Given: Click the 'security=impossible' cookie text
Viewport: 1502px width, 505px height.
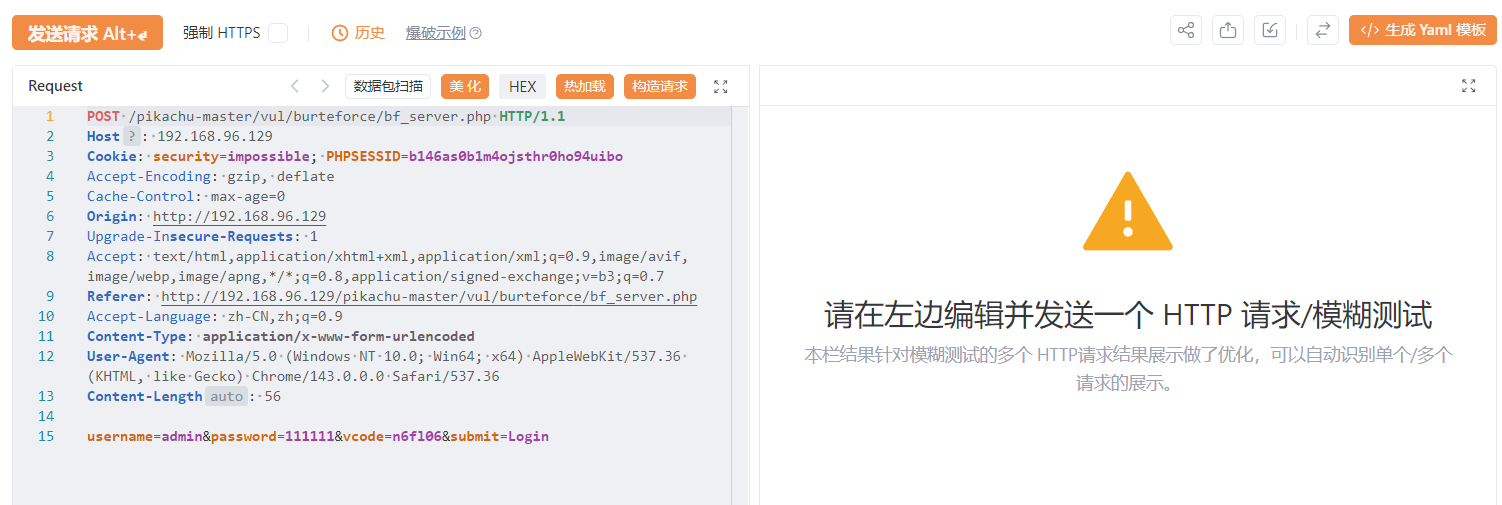Looking at the screenshot, I should (232, 156).
